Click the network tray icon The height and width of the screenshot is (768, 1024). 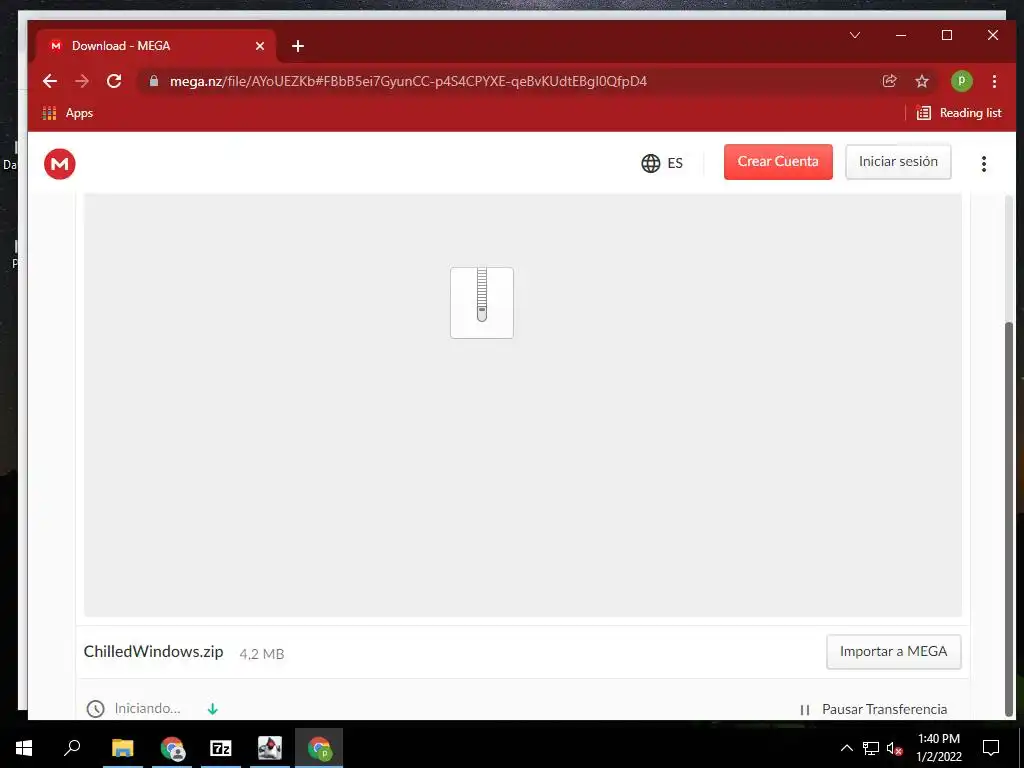[x=871, y=748]
